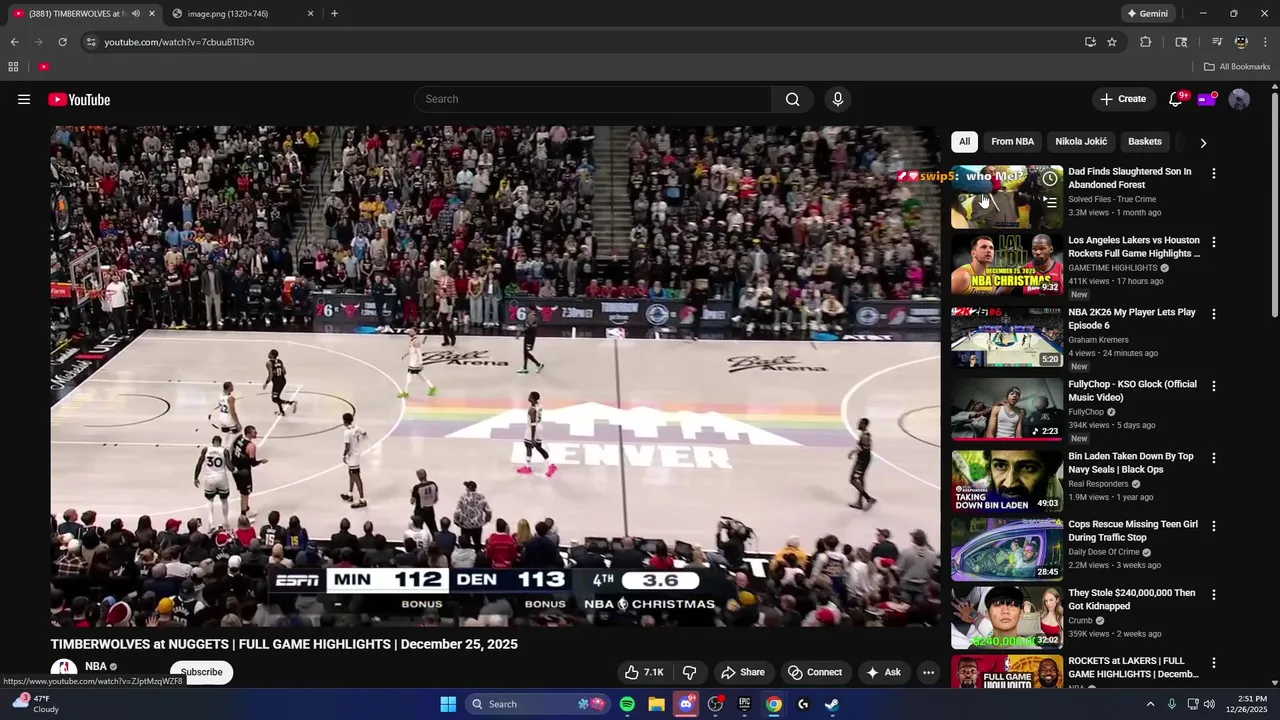This screenshot has width=1280, height=720.
Task: Open options for FullyChop KSO Glock video
Action: pos(1214,386)
